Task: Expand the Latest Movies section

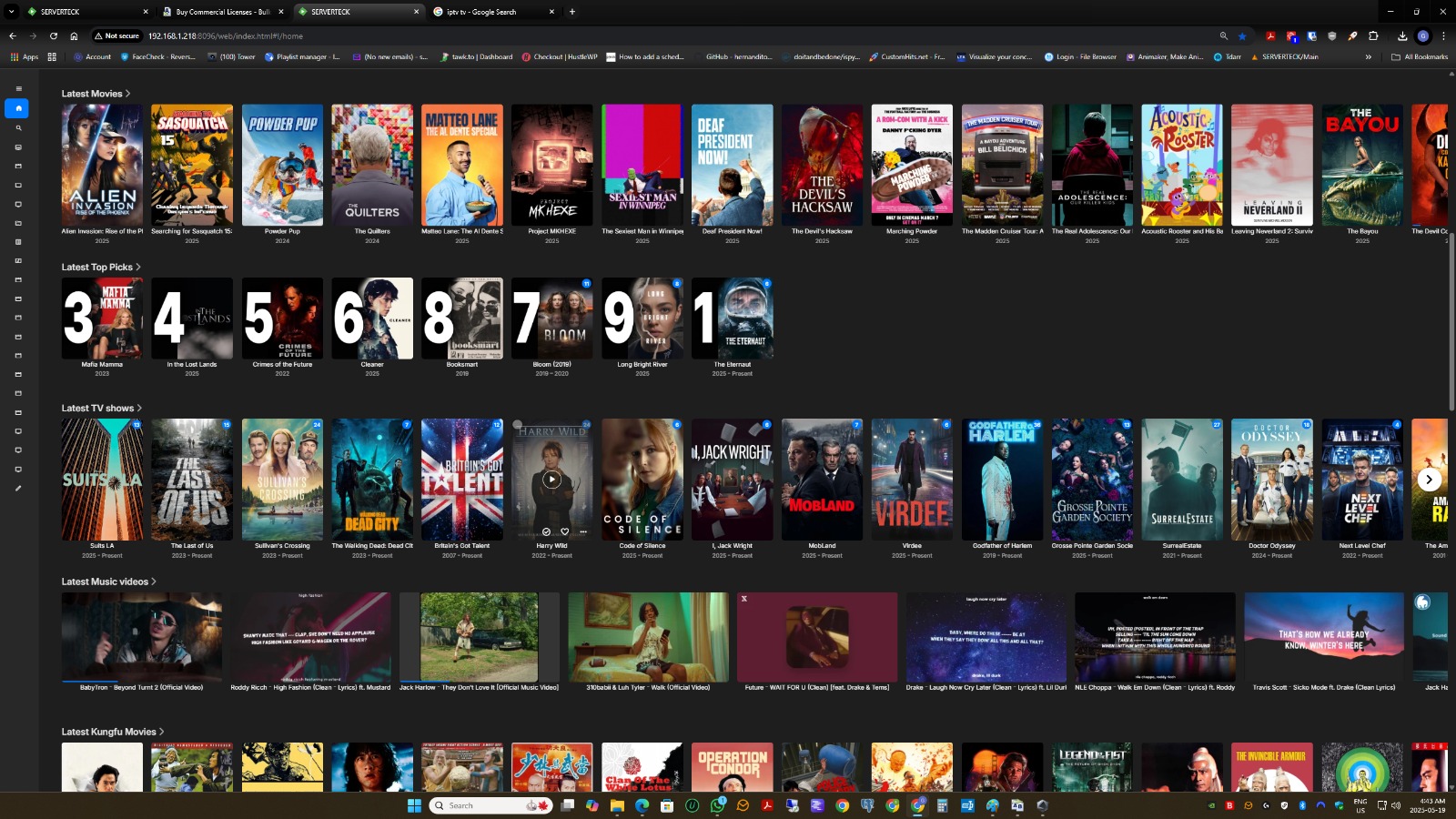Action: [x=96, y=94]
